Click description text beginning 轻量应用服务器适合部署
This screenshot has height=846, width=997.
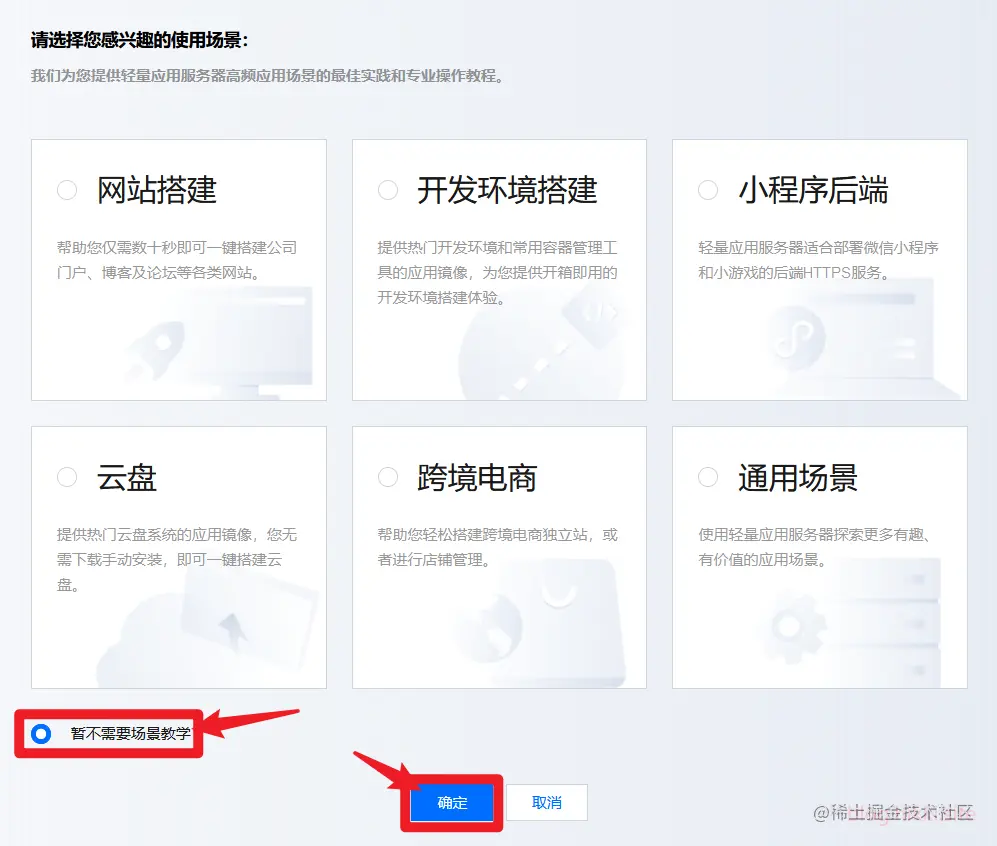(x=818, y=260)
